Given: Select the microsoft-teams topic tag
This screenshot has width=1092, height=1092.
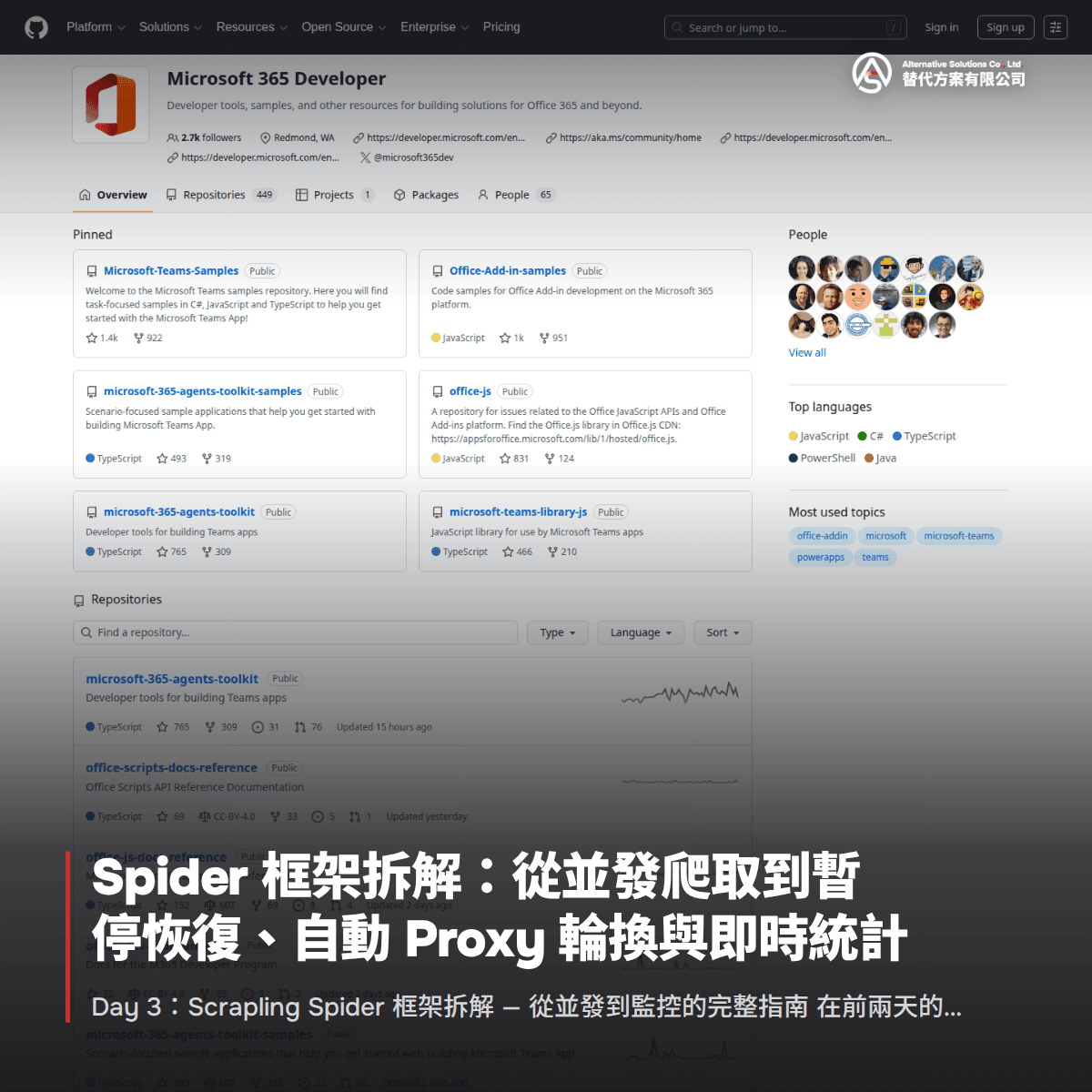Looking at the screenshot, I should [x=959, y=536].
